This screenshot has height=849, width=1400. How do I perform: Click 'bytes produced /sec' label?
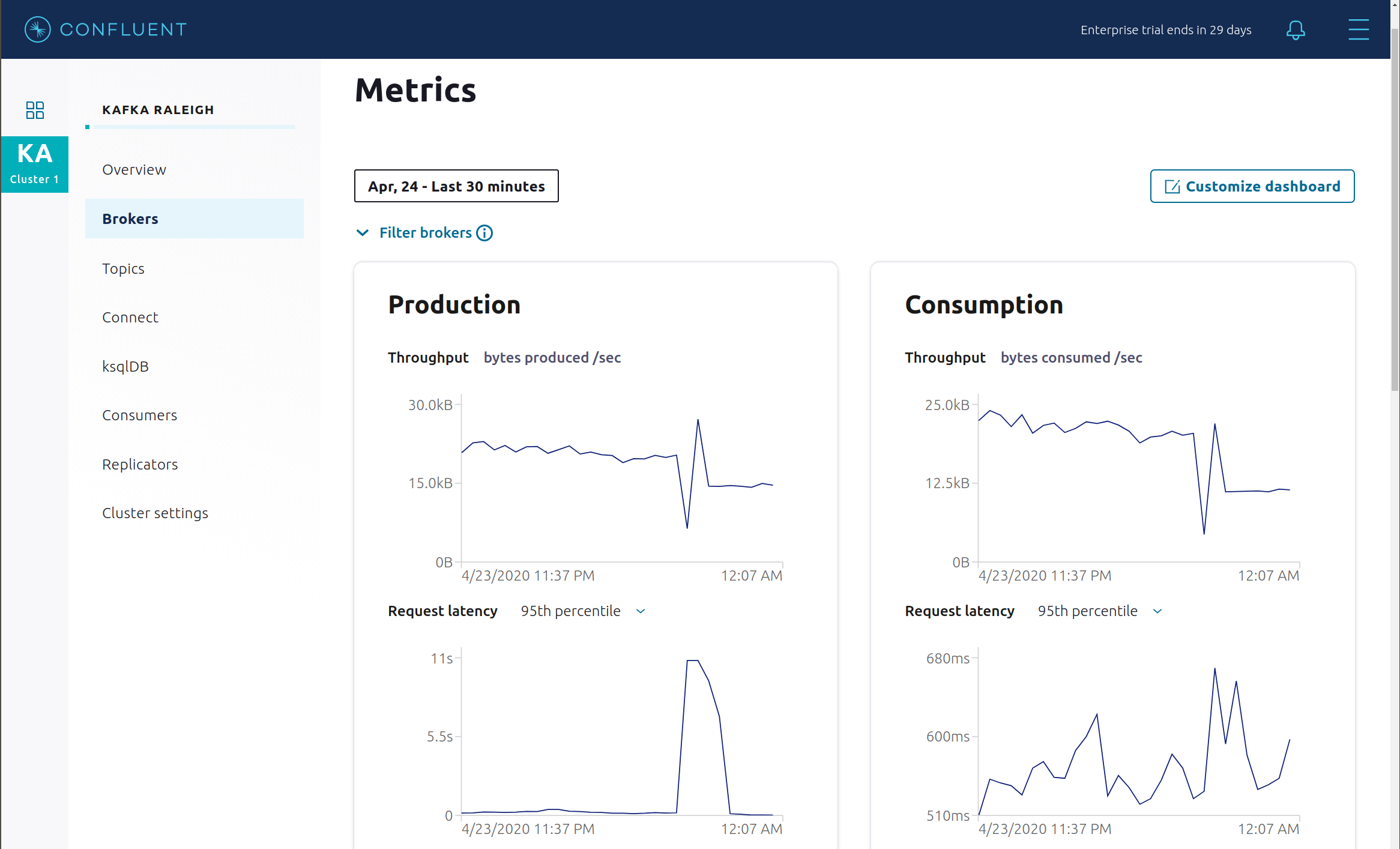coord(552,358)
